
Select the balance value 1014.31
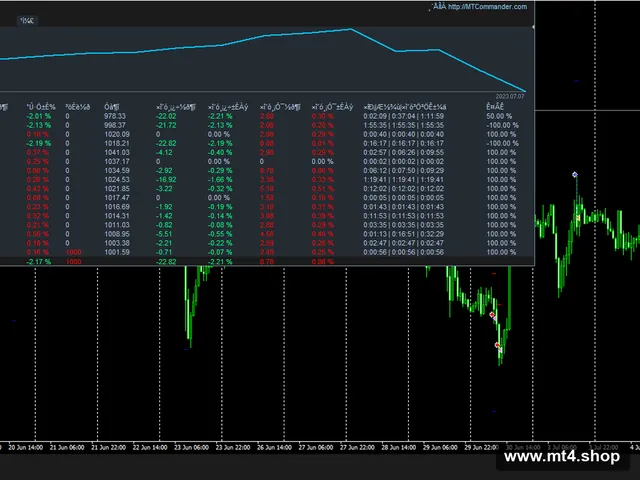coord(117,216)
